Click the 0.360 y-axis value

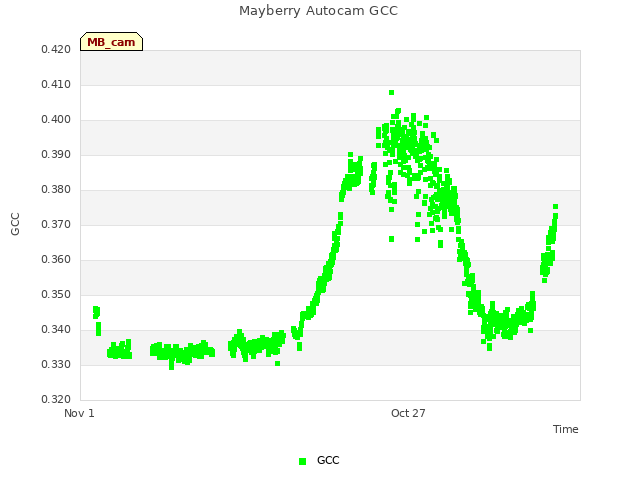[x=56, y=260]
